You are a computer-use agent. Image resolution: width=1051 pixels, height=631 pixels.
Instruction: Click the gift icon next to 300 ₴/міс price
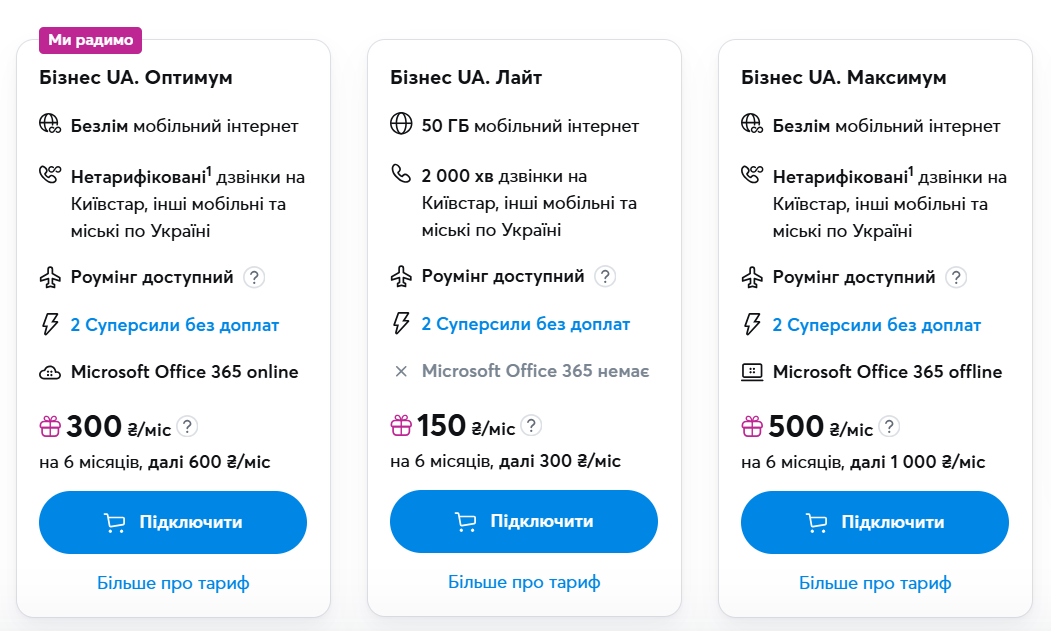(50, 424)
